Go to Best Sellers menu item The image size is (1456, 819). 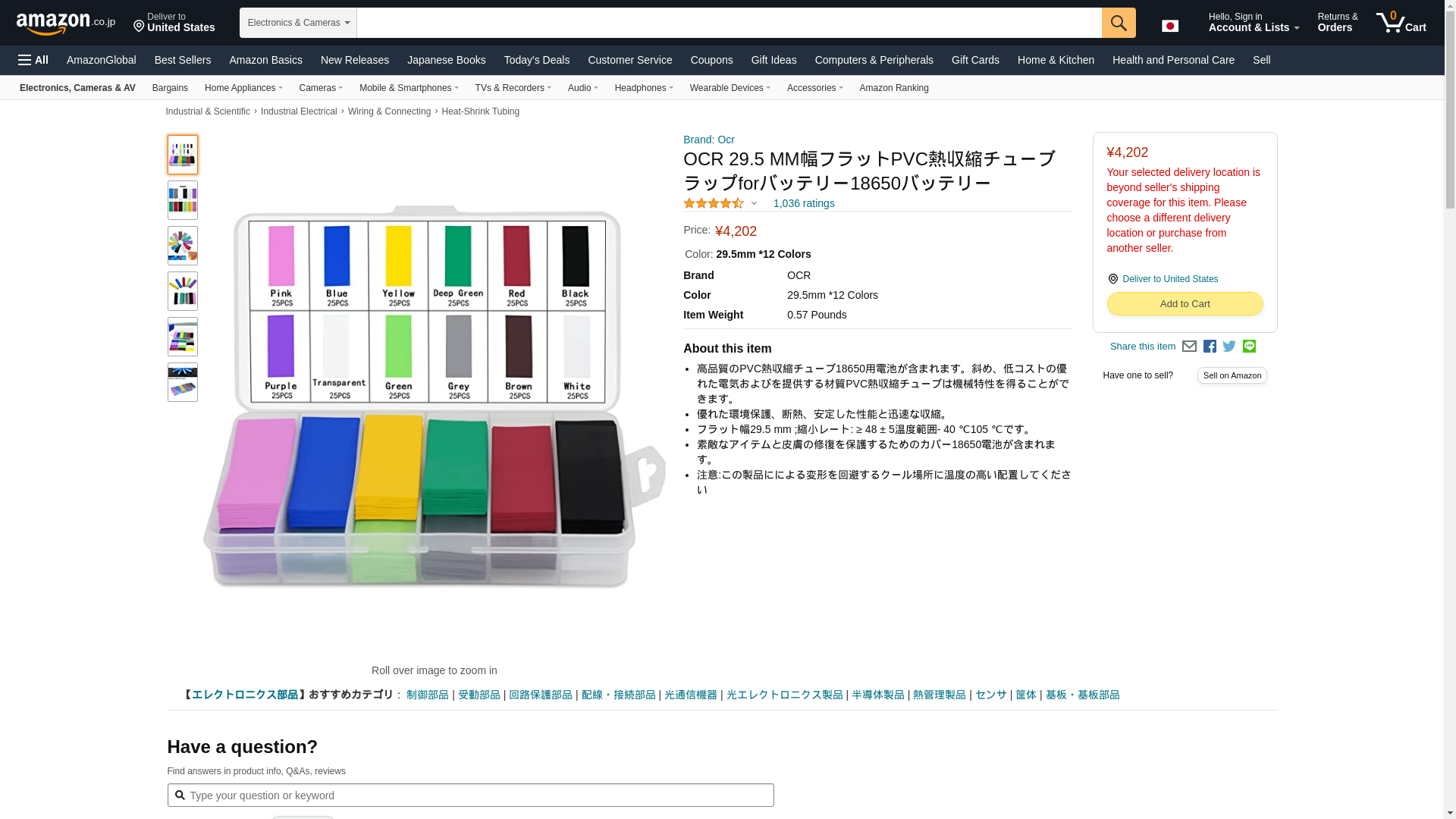[182, 60]
